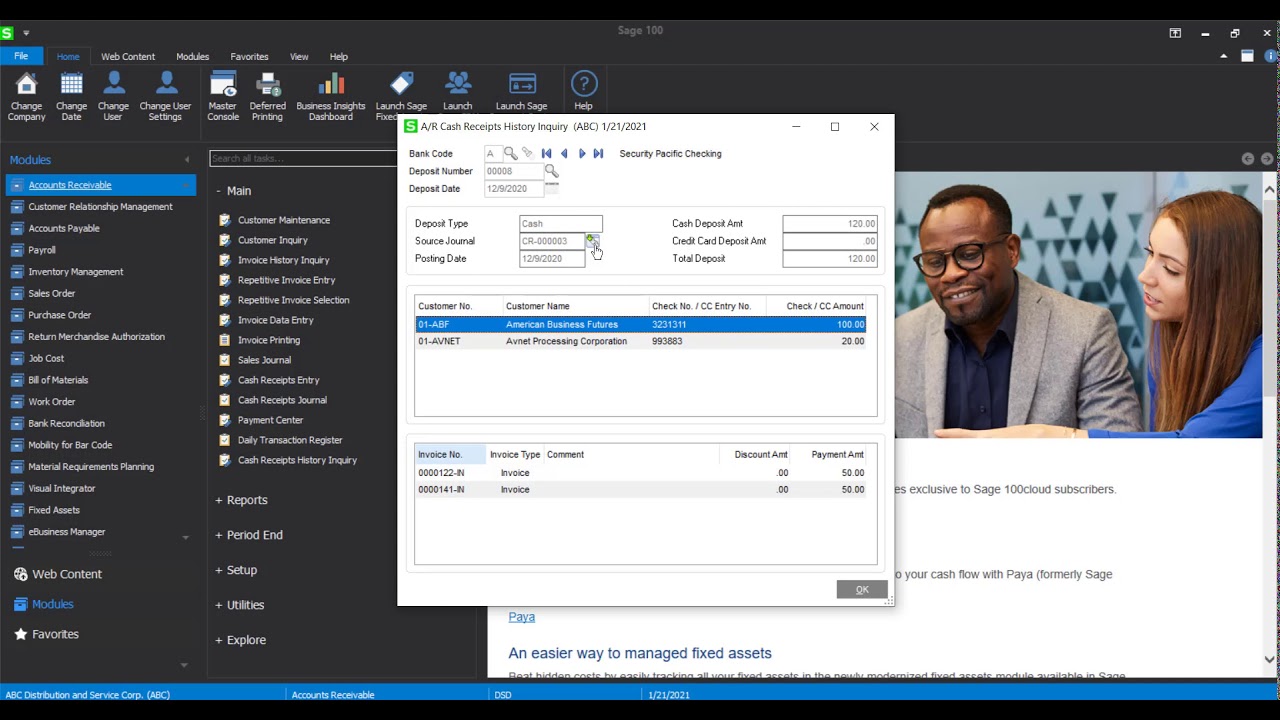Click OK in Cash Receipts History Inquiry
Image resolution: width=1280 pixels, height=720 pixels.
click(862, 590)
